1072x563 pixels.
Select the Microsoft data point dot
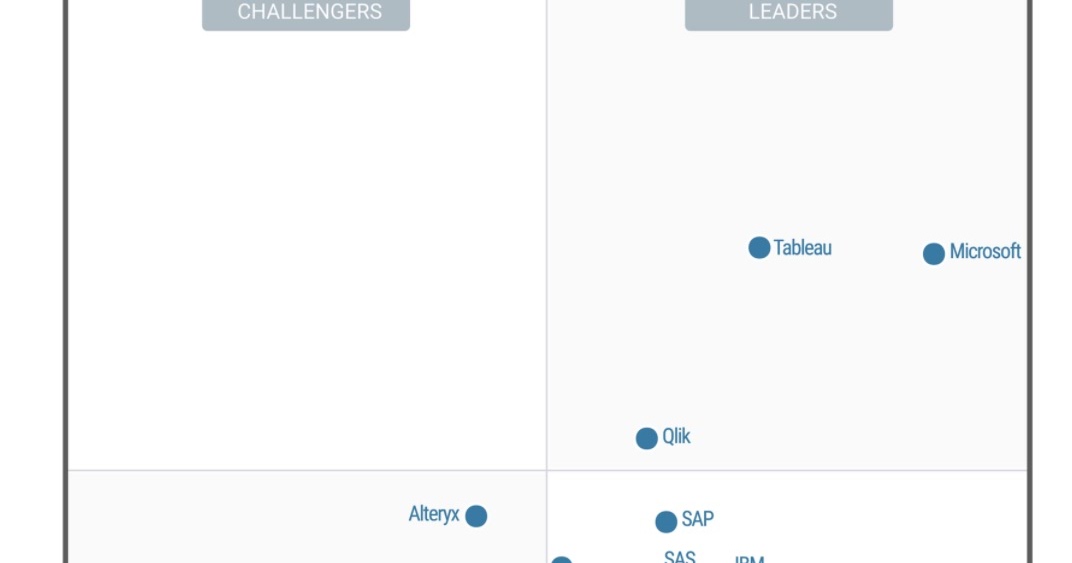934,254
